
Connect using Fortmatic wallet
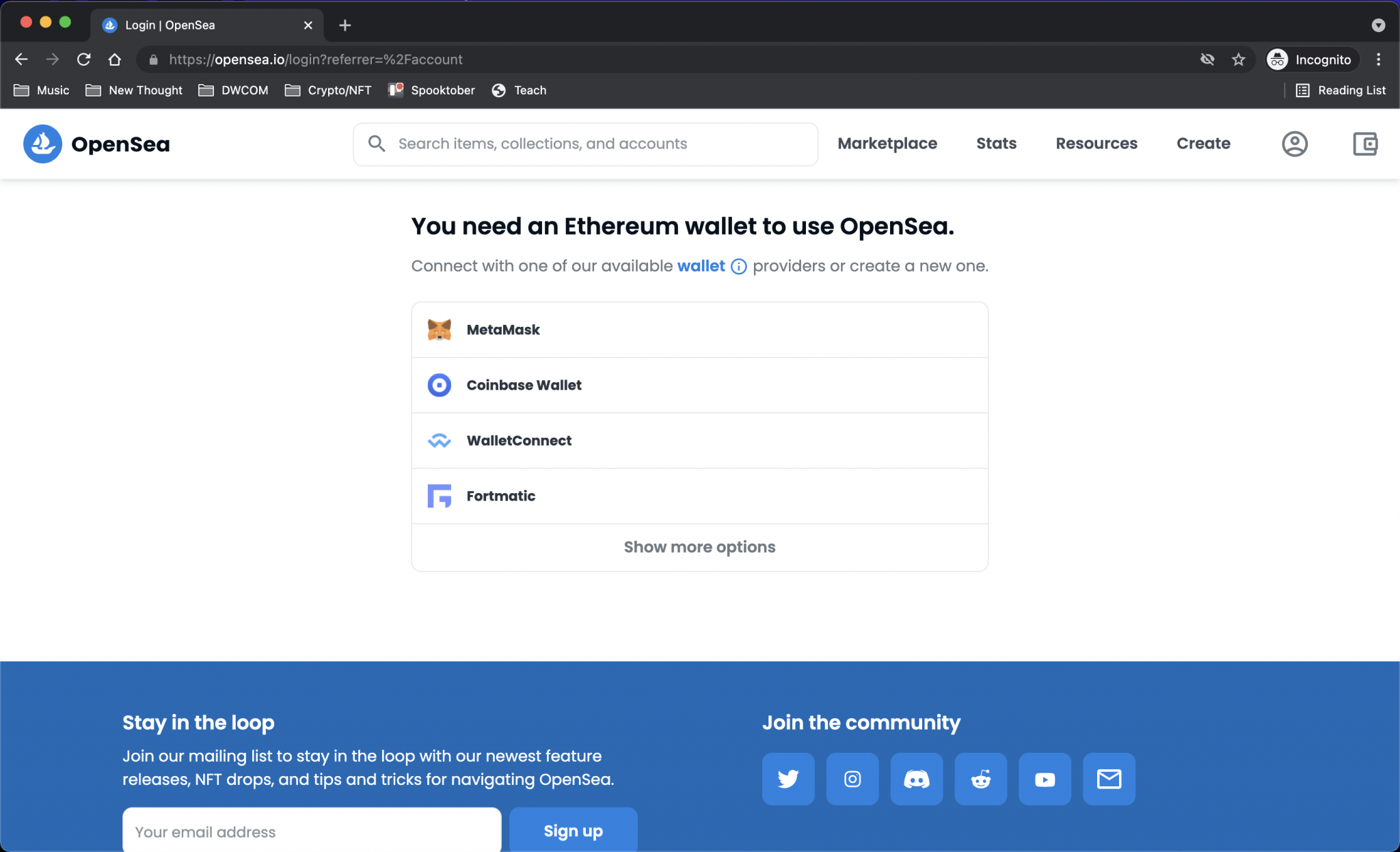(x=500, y=496)
